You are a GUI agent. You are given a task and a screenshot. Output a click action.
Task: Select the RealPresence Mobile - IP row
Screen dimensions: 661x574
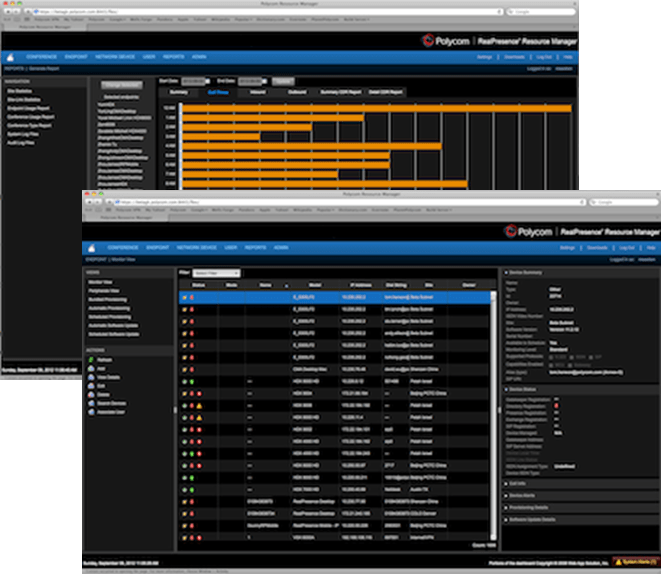coord(335,526)
